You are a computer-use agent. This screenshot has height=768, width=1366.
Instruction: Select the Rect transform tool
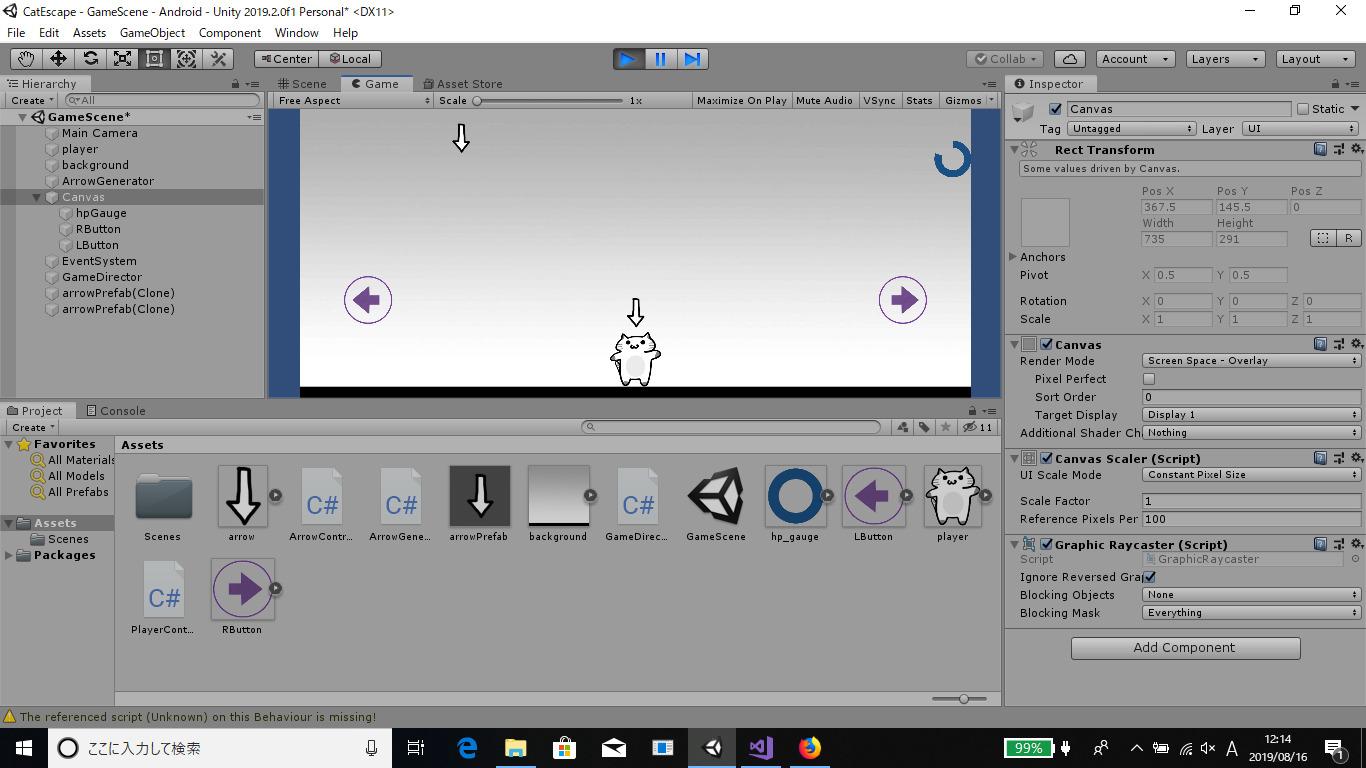coord(155,59)
